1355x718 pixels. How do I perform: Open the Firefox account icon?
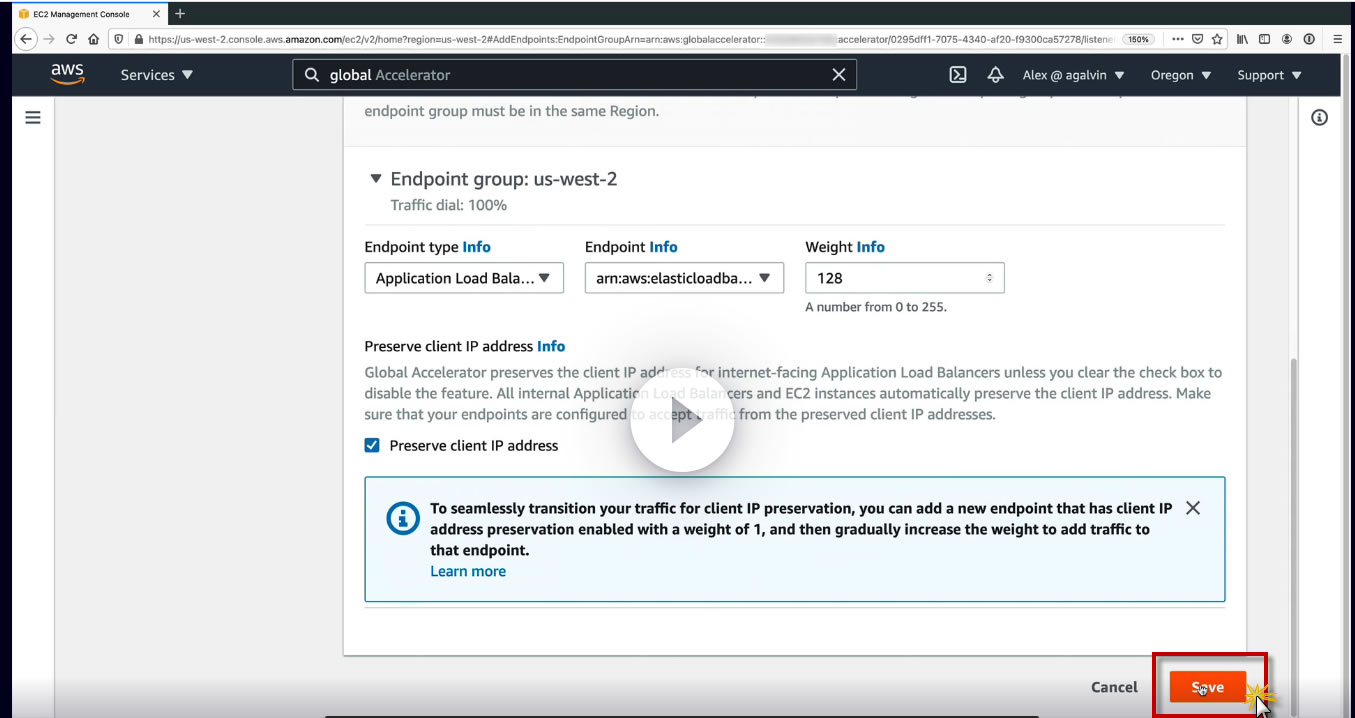point(1287,39)
